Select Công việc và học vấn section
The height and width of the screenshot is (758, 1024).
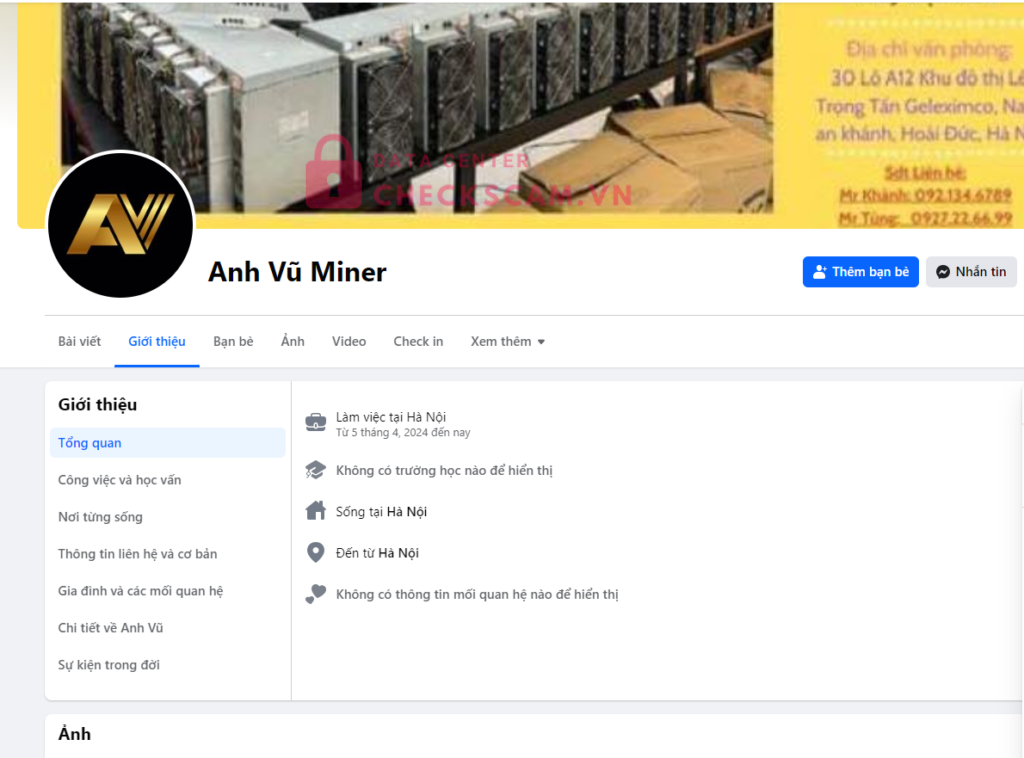[x=120, y=480]
